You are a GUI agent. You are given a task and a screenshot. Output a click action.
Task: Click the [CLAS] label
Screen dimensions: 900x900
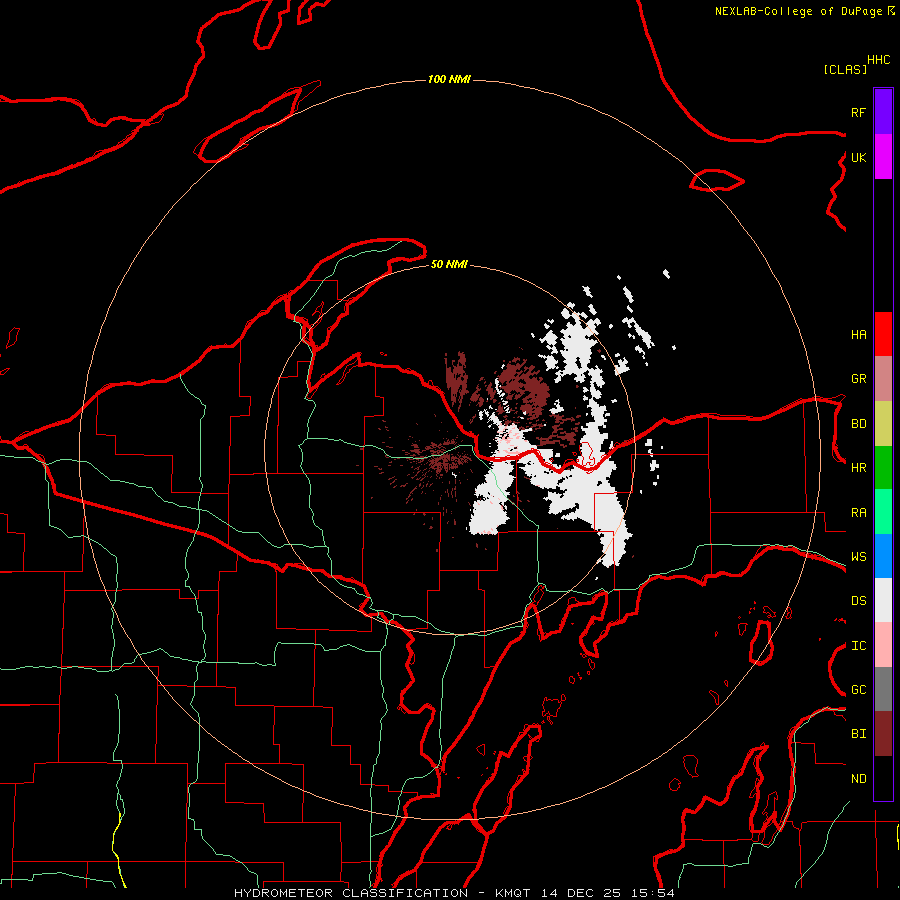pos(845,69)
